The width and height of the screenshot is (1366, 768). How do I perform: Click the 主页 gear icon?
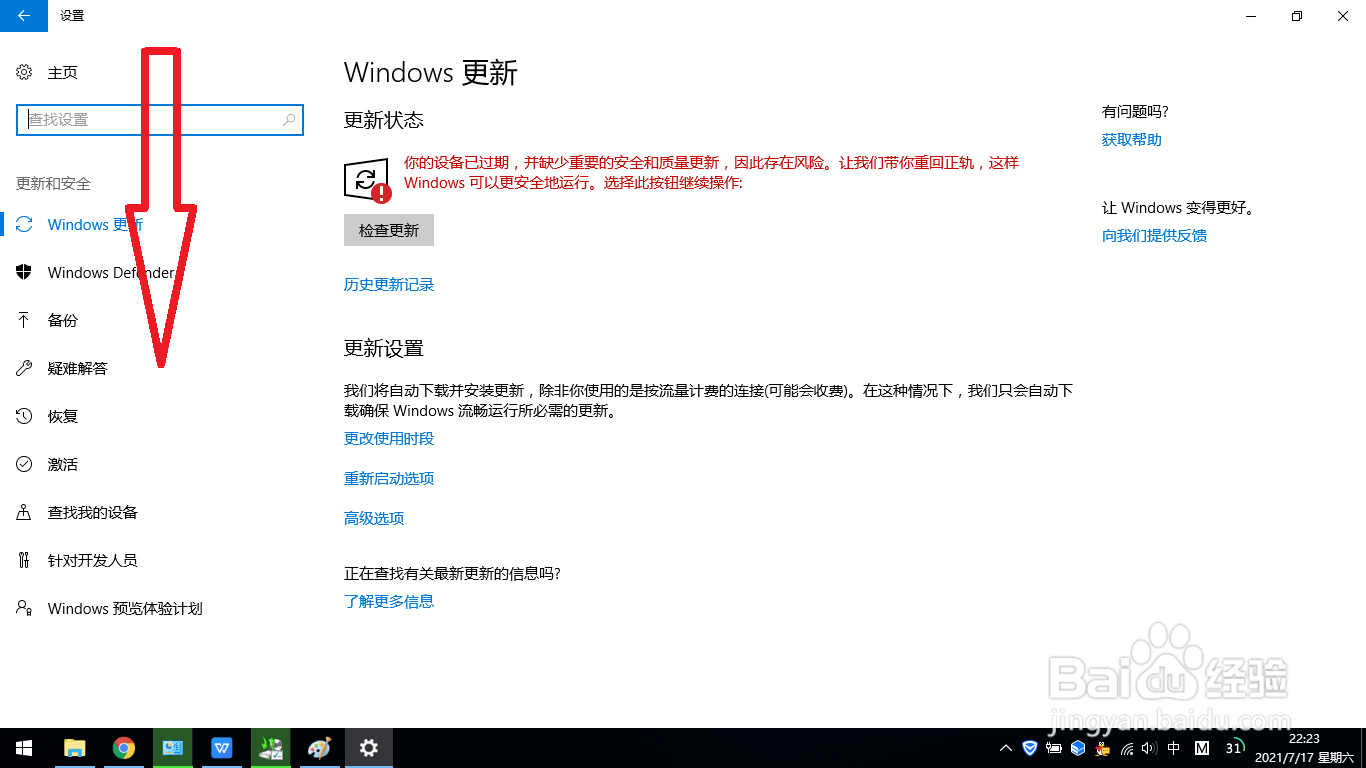(x=25, y=72)
